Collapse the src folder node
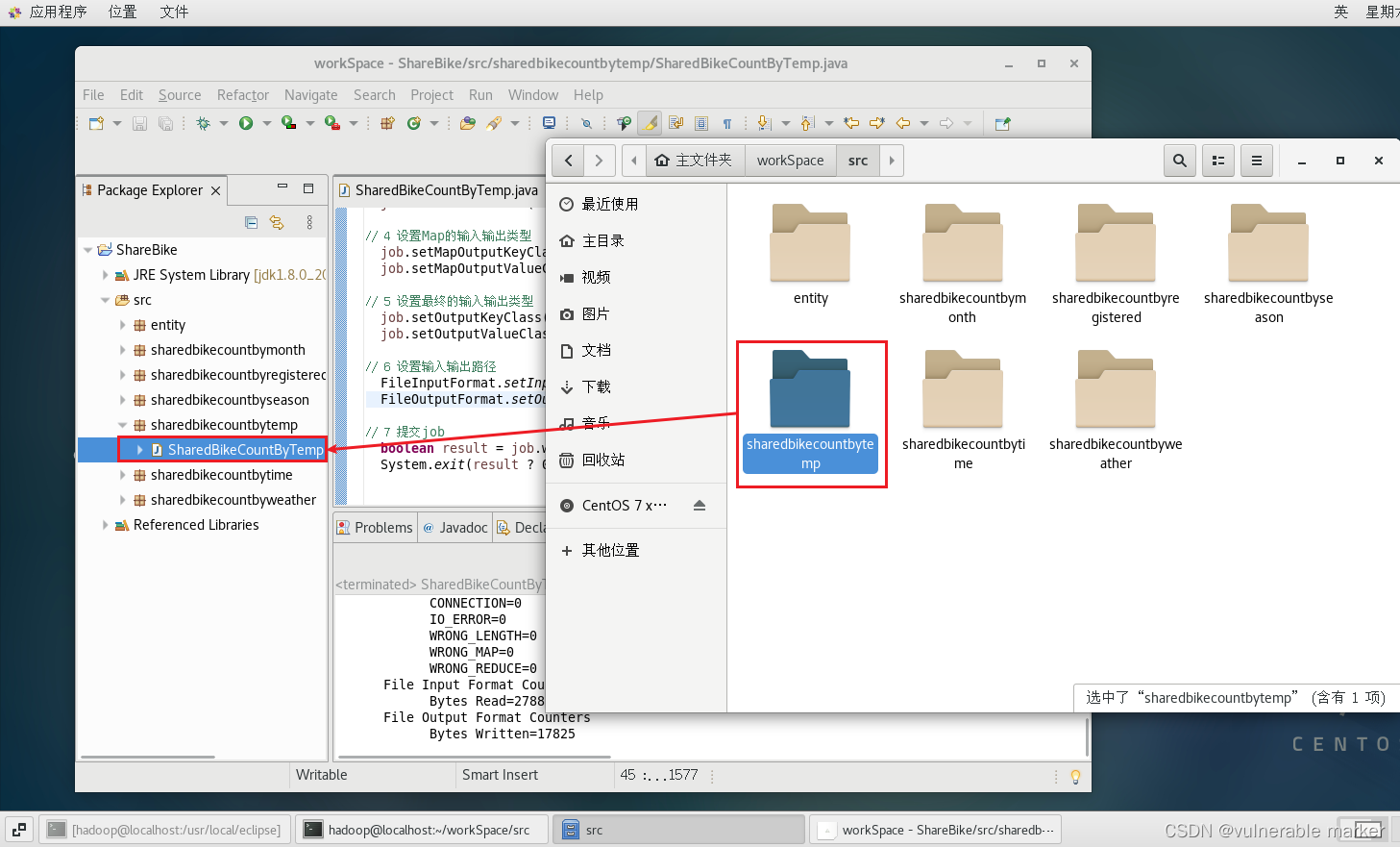Image resolution: width=1400 pixels, height=847 pixels. (x=106, y=300)
